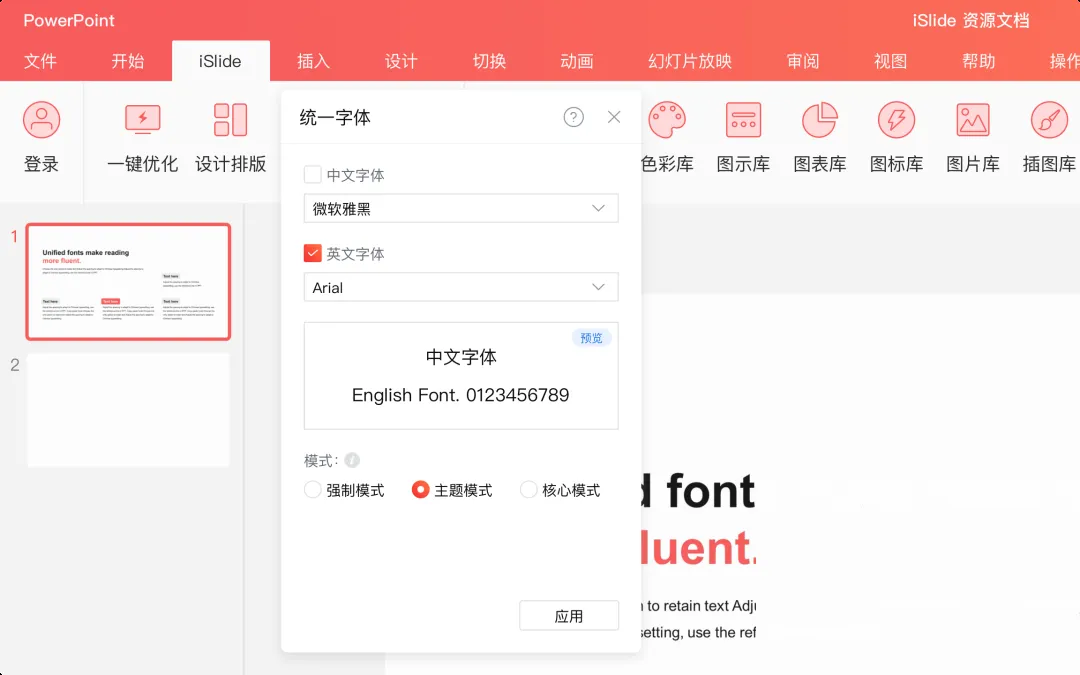Select the 核心模式 radio button
This screenshot has width=1080, height=675.
click(528, 490)
